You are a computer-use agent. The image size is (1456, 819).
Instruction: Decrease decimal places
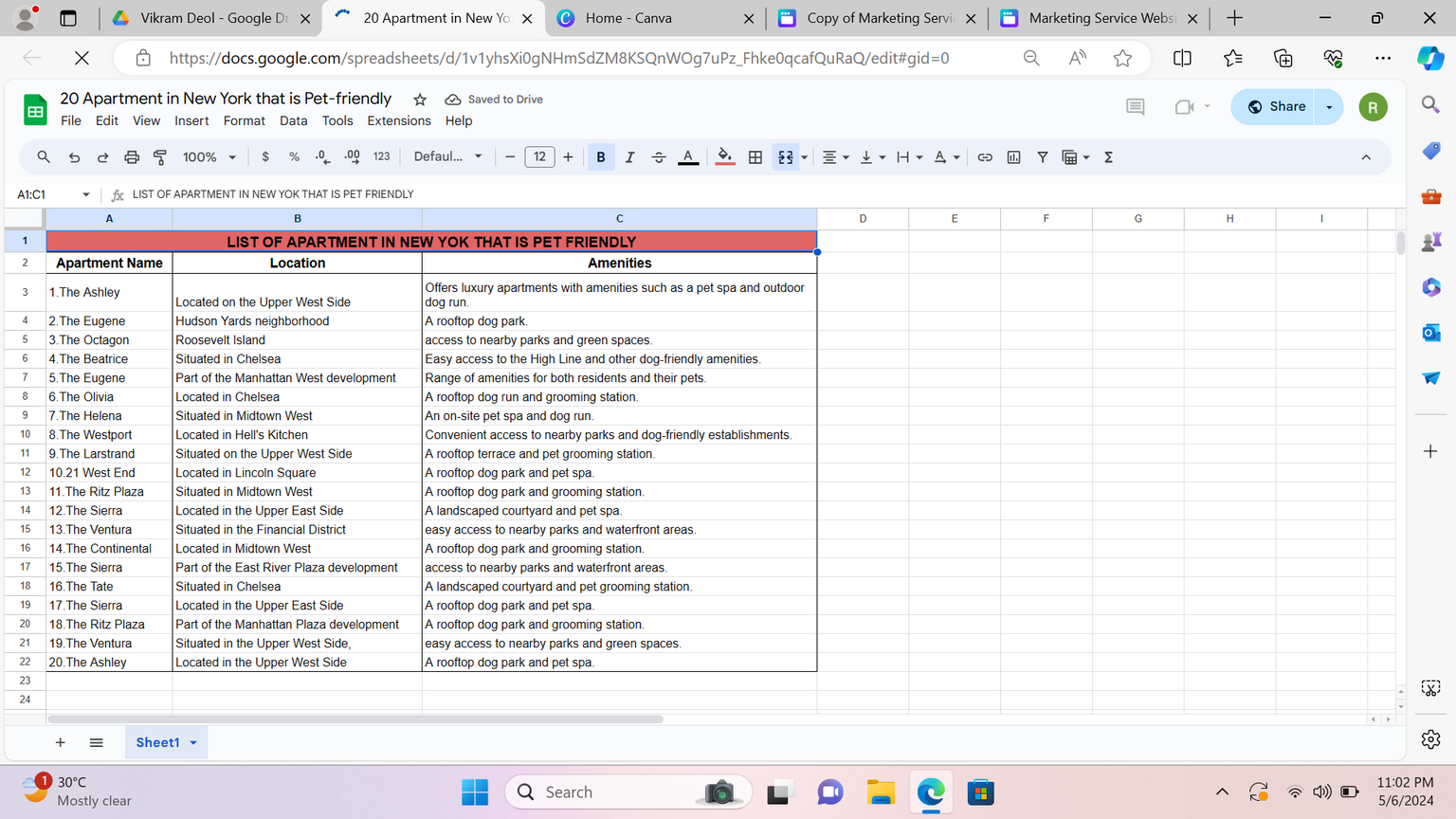[322, 157]
